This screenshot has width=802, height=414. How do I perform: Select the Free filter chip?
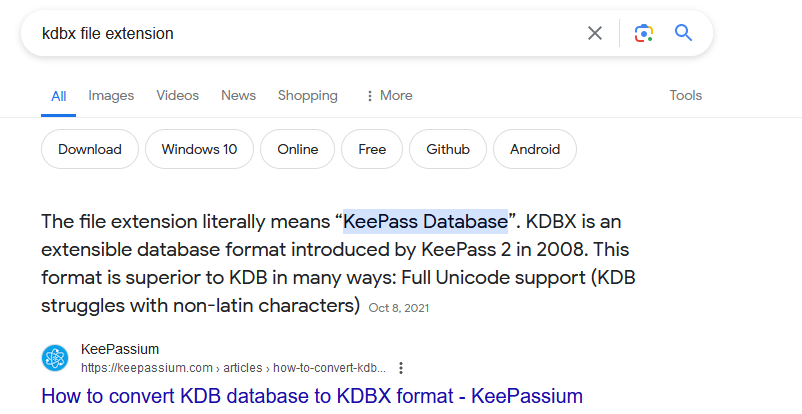372,149
